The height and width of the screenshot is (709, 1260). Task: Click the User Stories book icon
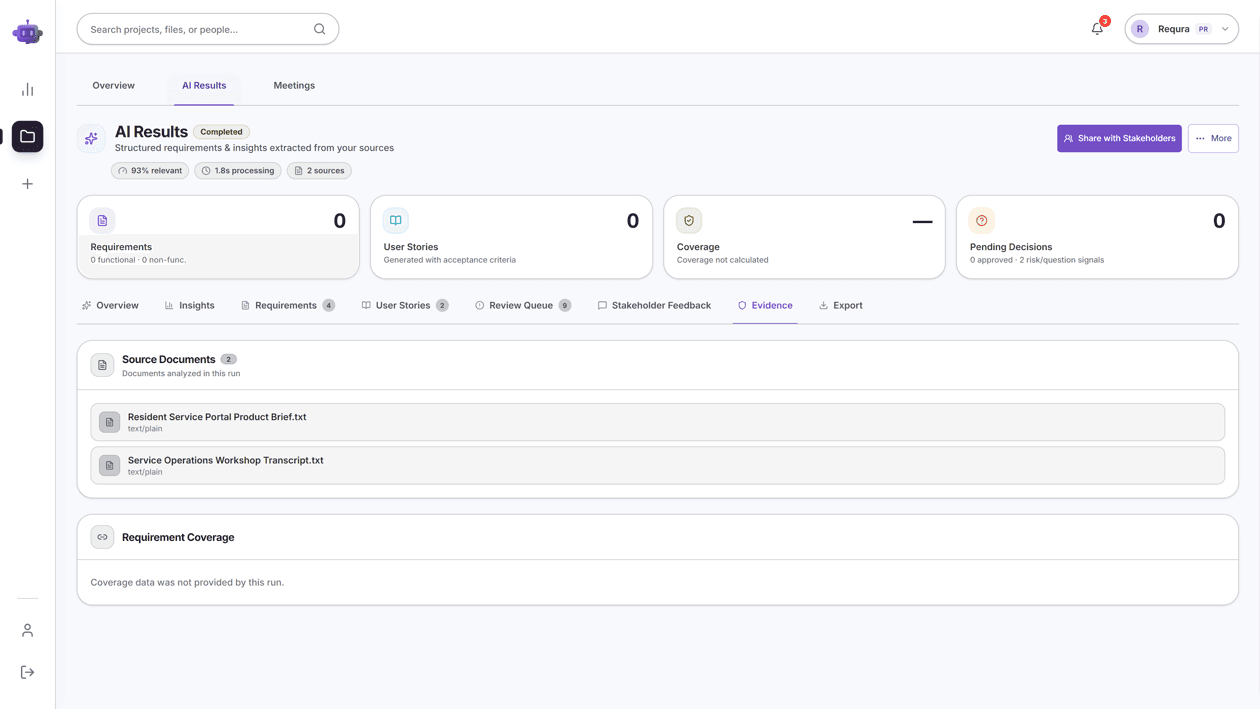pyautogui.click(x=396, y=221)
